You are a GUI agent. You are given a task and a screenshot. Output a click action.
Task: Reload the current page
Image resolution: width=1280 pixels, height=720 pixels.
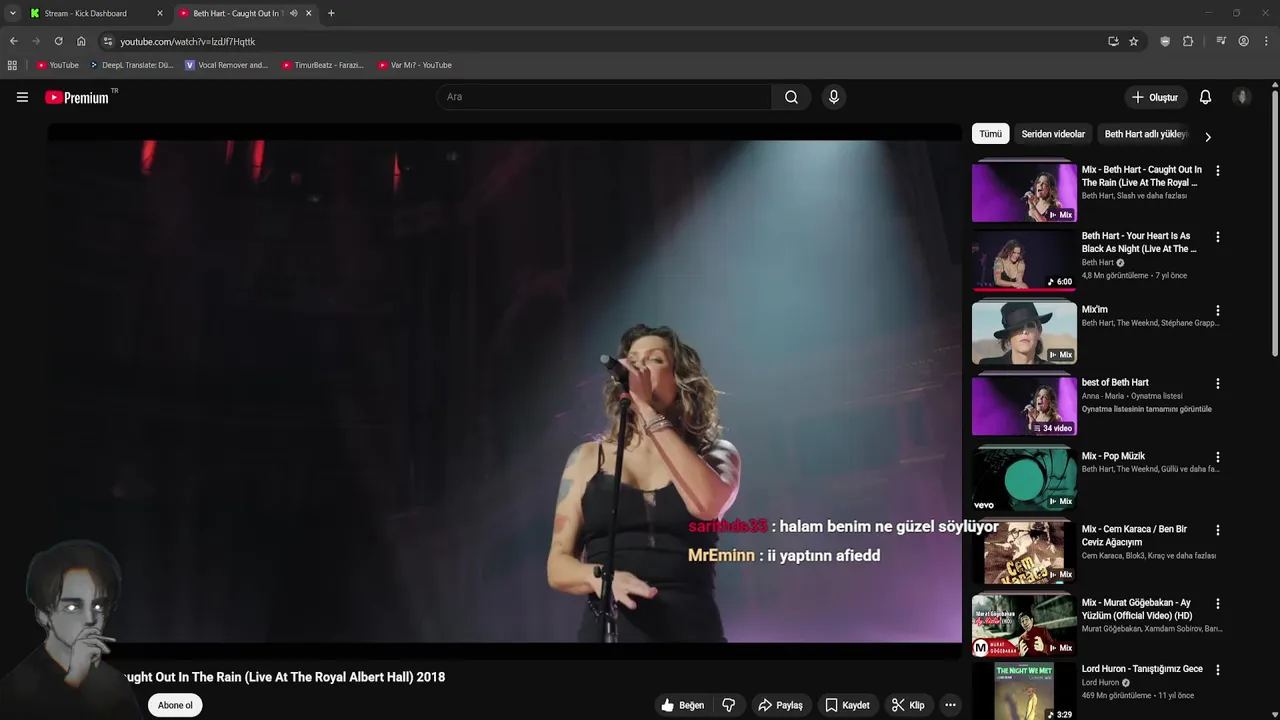point(58,41)
